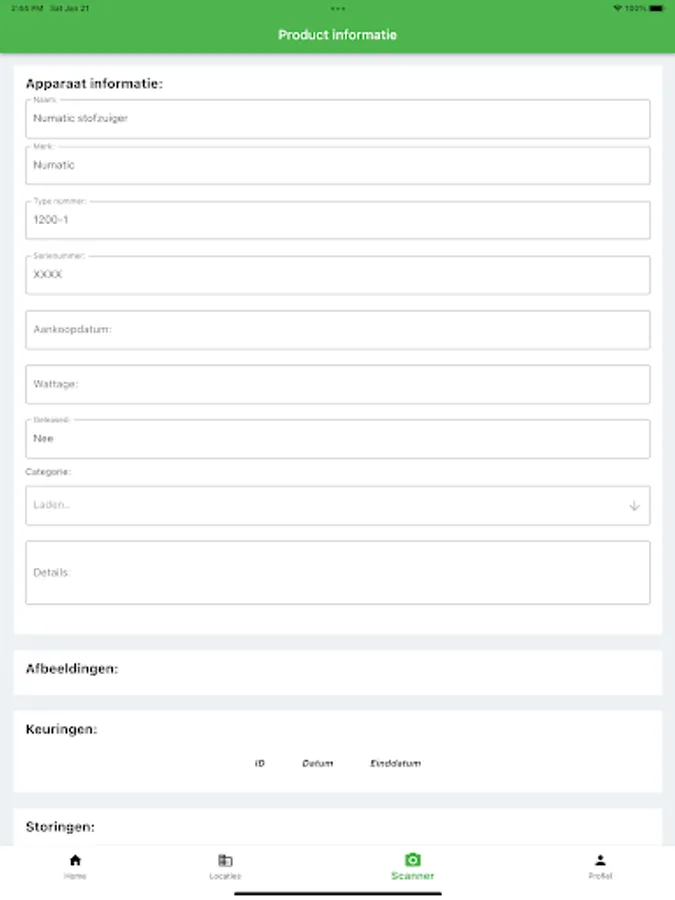The image size is (675, 900).
Task: Click the Wattage input field
Action: (337, 384)
